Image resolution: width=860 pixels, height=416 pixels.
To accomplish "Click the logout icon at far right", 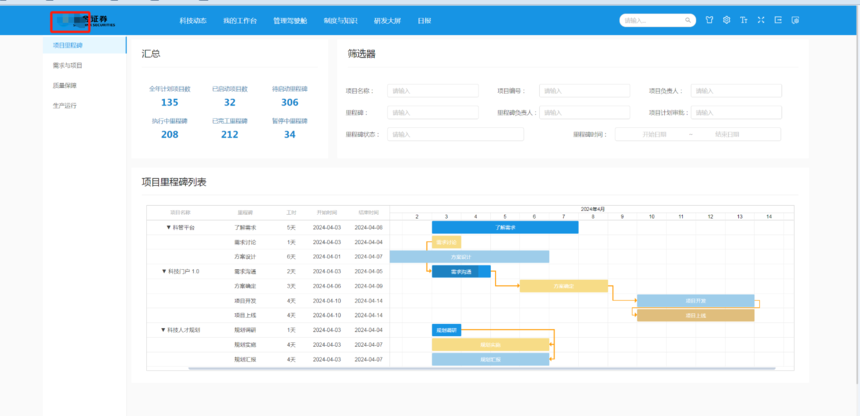I will tap(795, 20).
